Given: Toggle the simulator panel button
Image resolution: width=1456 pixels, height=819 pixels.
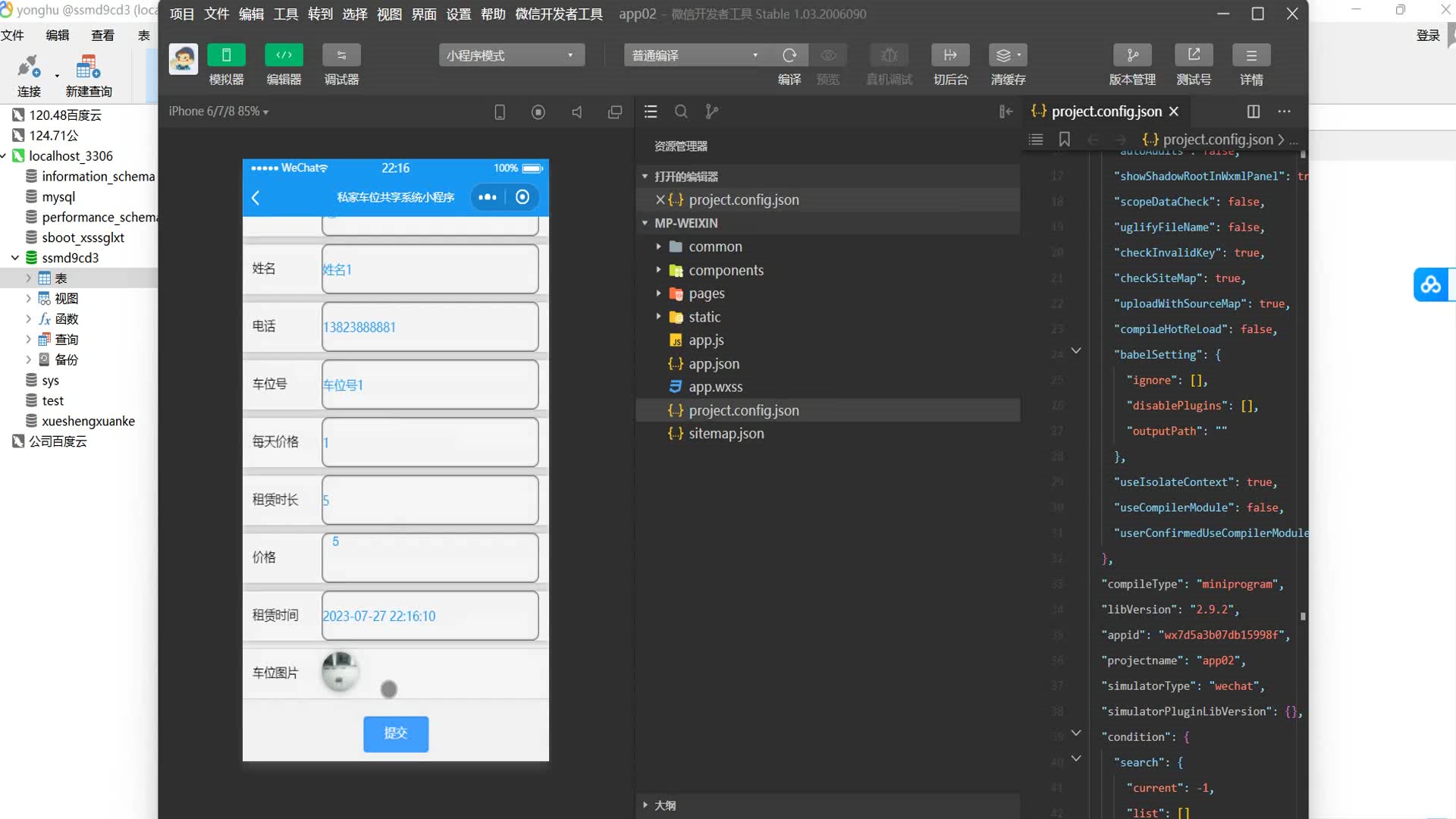Looking at the screenshot, I should click(226, 55).
